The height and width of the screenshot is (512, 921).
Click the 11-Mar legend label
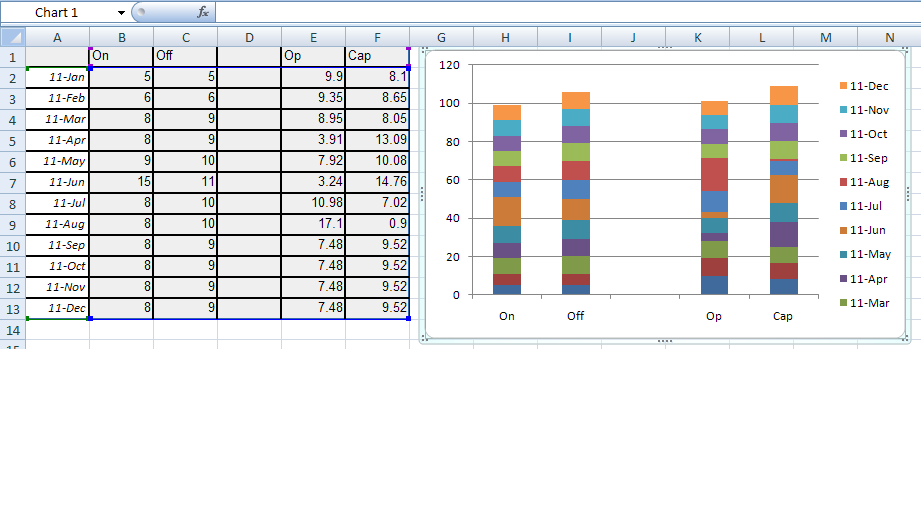pyautogui.click(x=868, y=302)
